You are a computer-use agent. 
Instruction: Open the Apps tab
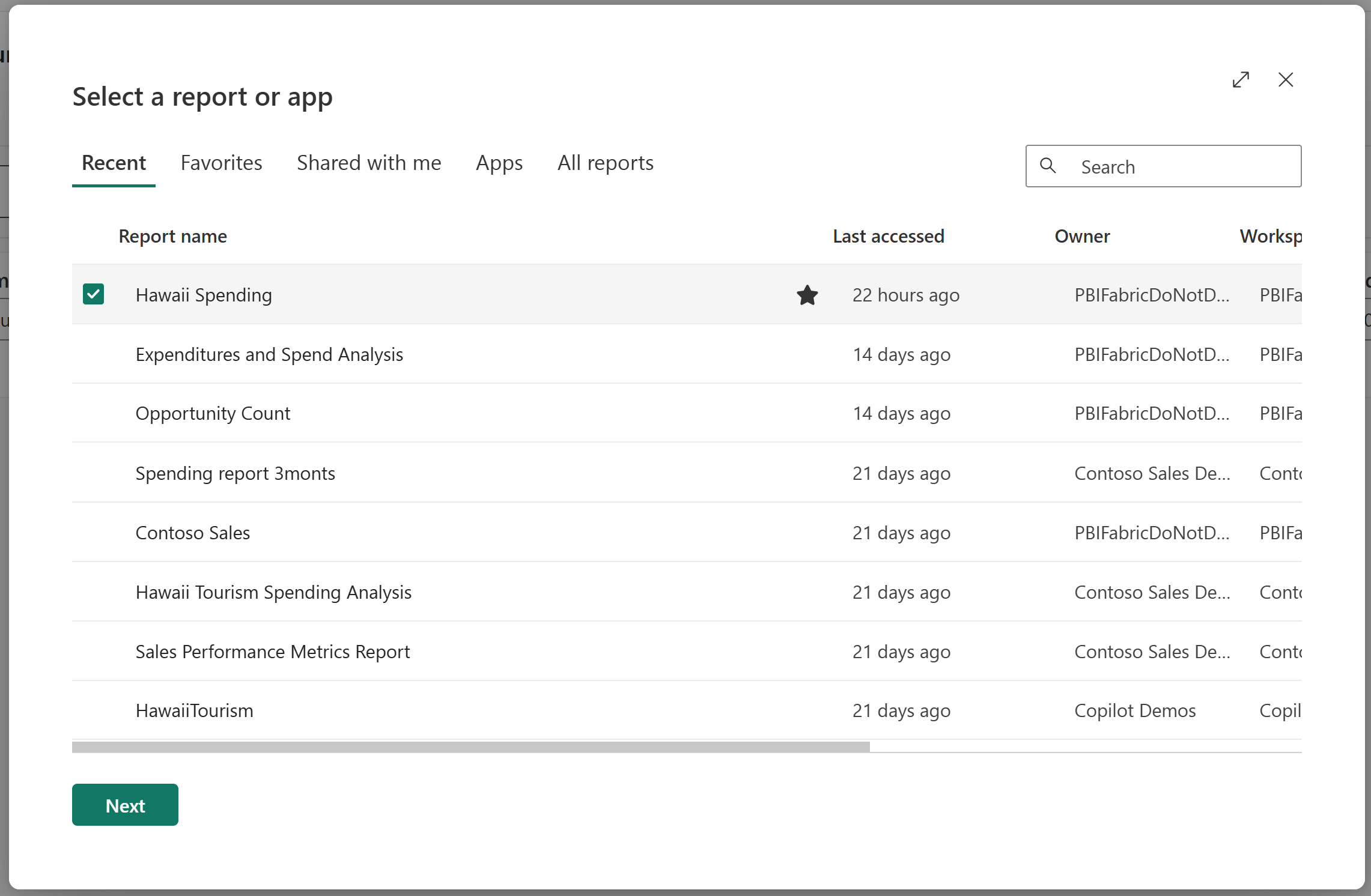pos(499,162)
